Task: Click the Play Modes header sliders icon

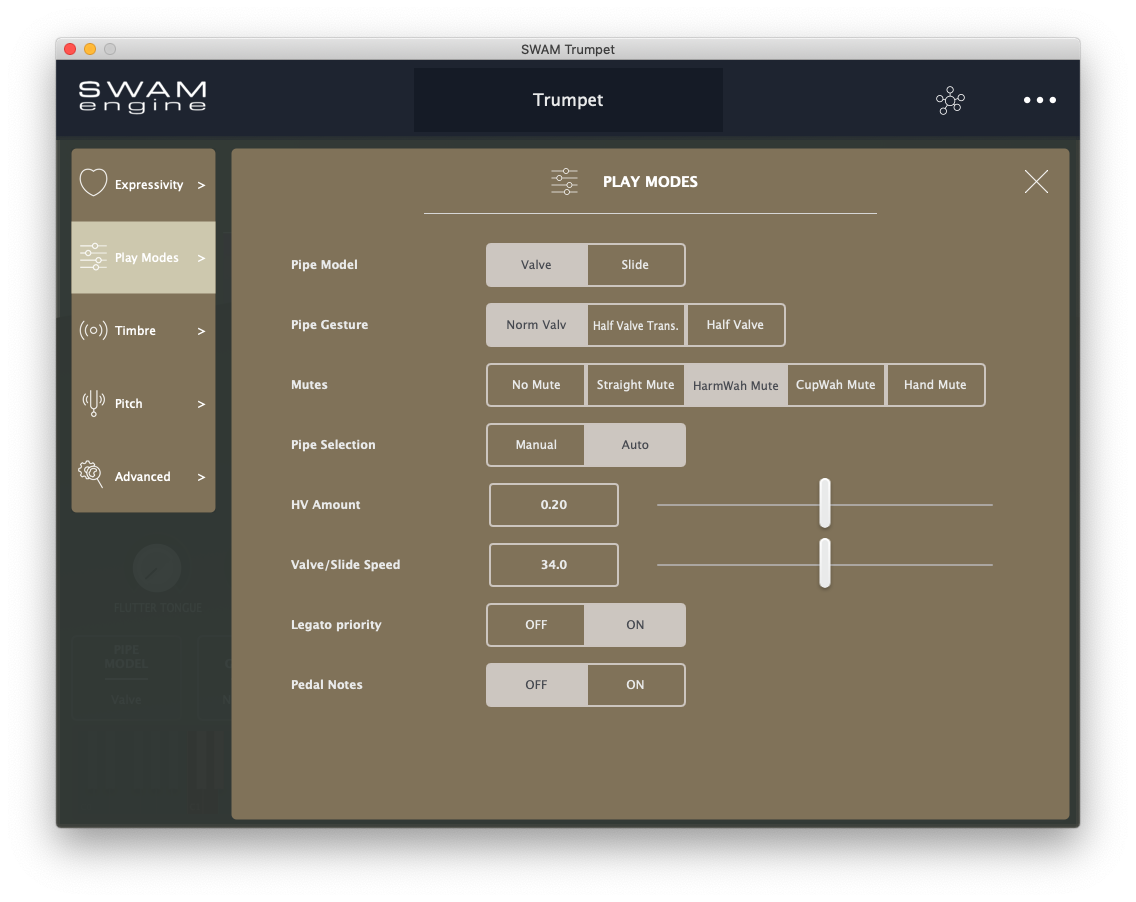Action: (564, 182)
